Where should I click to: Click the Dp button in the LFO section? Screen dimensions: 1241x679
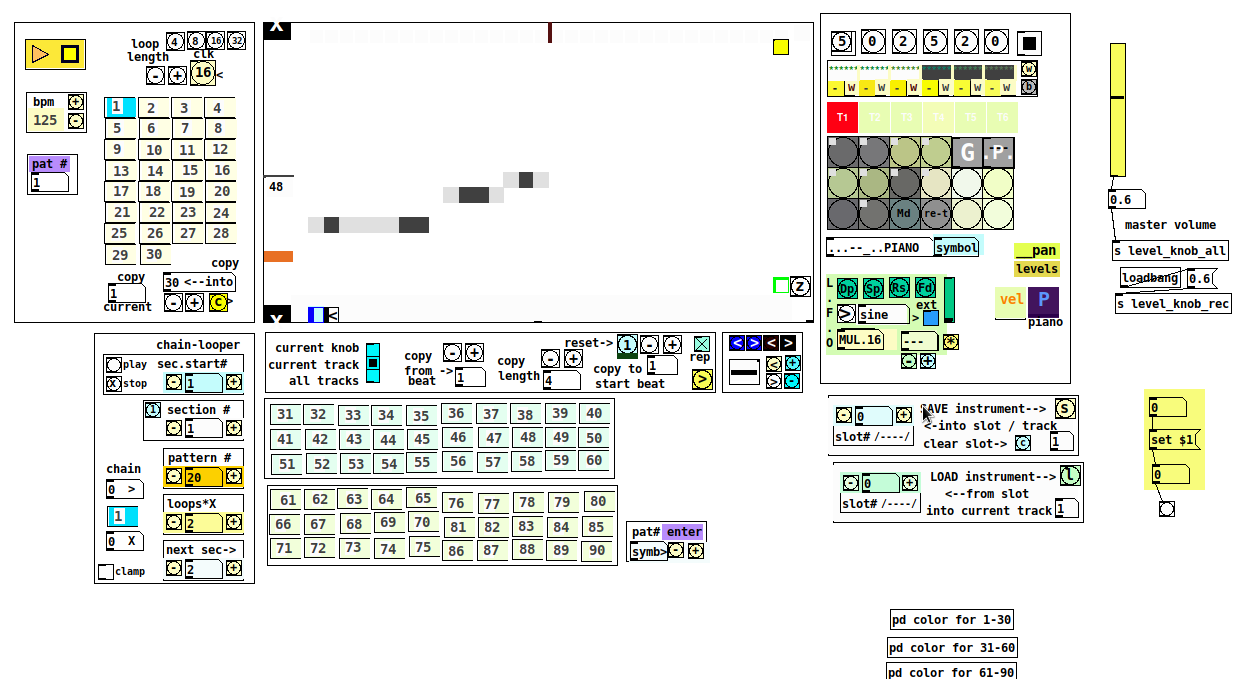847,288
